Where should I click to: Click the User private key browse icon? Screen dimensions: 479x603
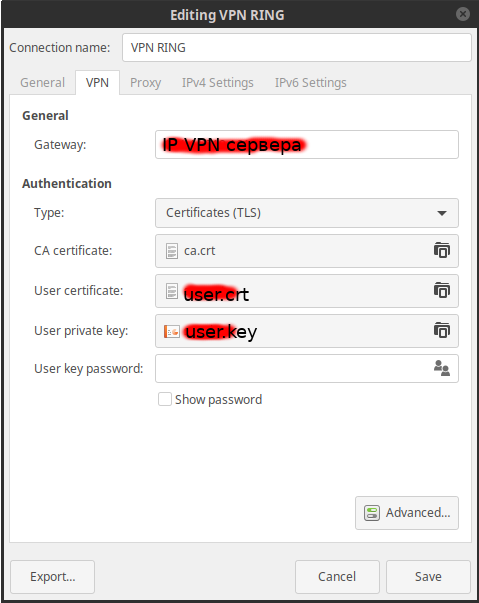[x=442, y=330]
